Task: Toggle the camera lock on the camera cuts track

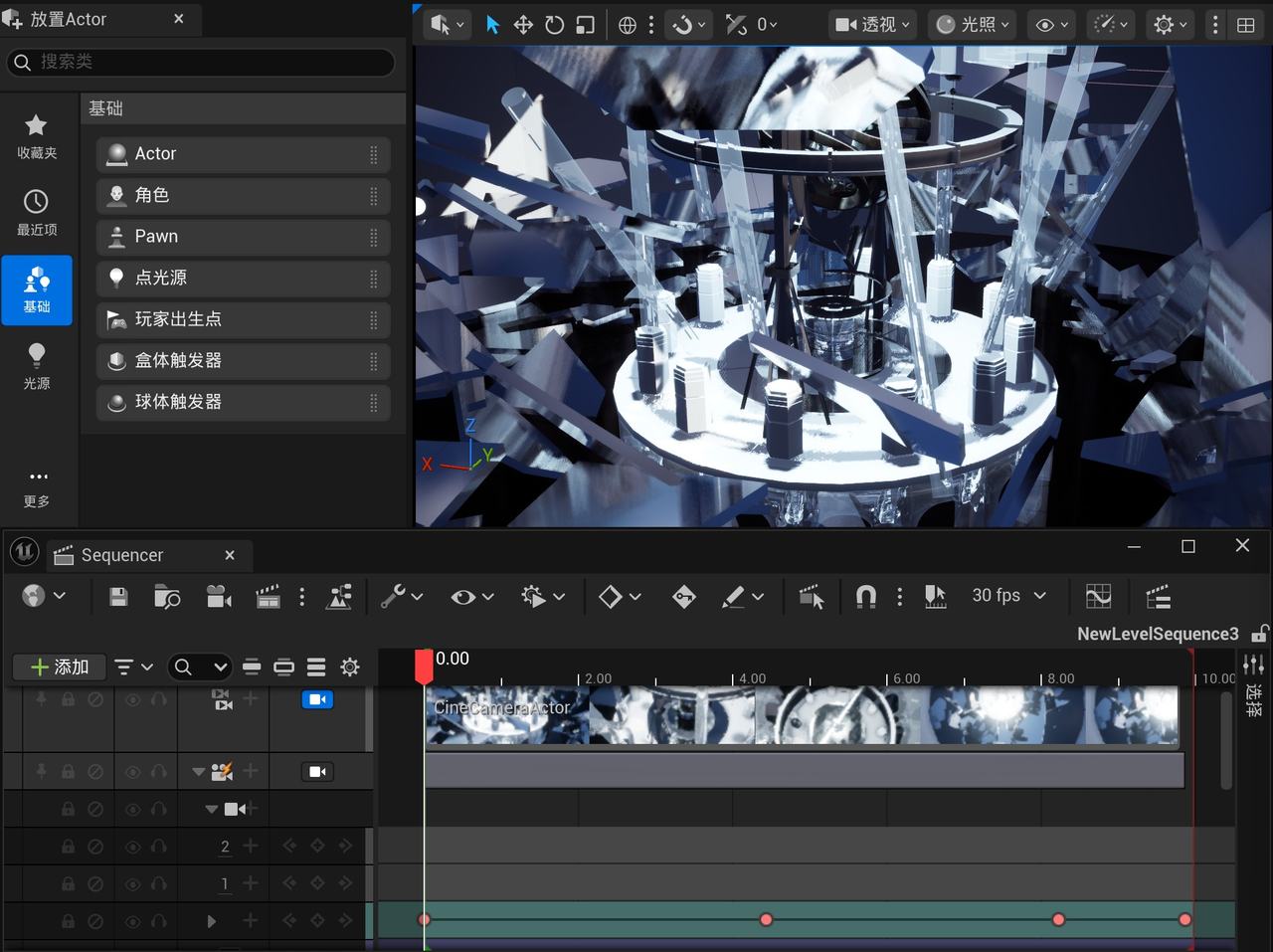Action: (317, 700)
